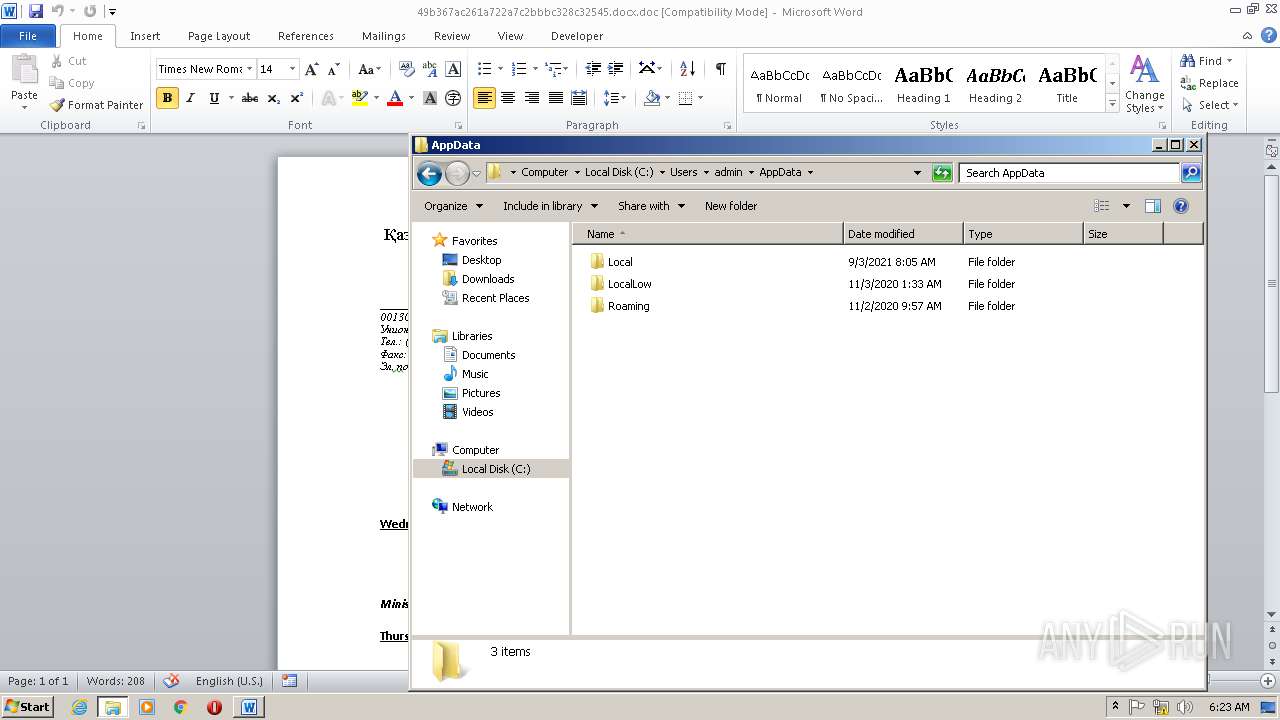Viewport: 1280px width, 720px height.
Task: Click the Explorer Back navigation arrow
Action: coord(429,173)
